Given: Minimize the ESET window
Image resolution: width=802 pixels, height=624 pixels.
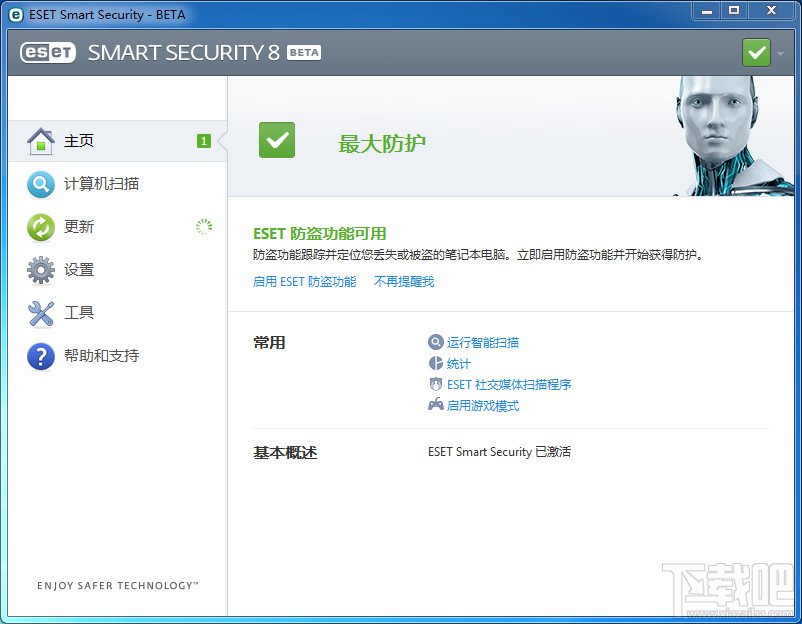Looking at the screenshot, I should [x=707, y=11].
